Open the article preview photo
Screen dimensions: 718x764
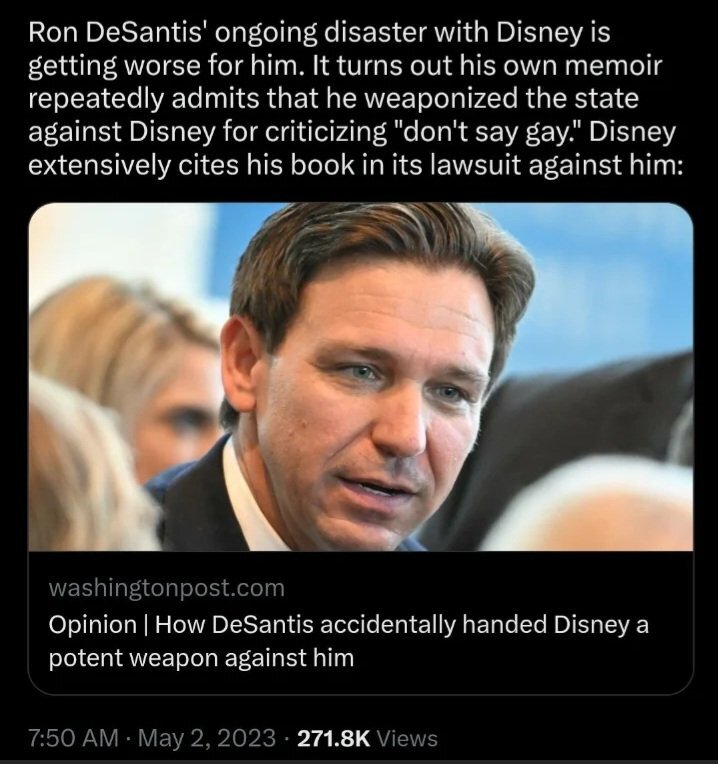[360, 377]
